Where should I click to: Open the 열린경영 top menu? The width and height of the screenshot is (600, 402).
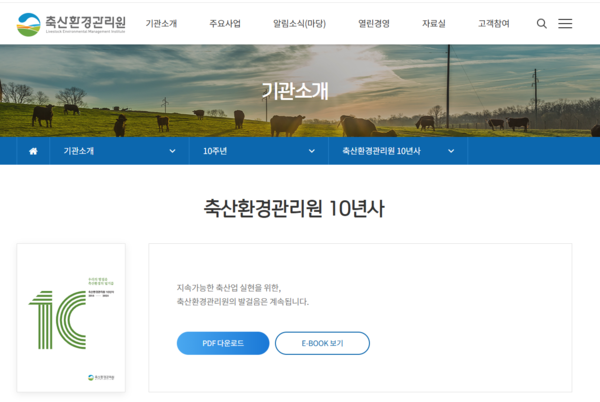(x=374, y=23)
